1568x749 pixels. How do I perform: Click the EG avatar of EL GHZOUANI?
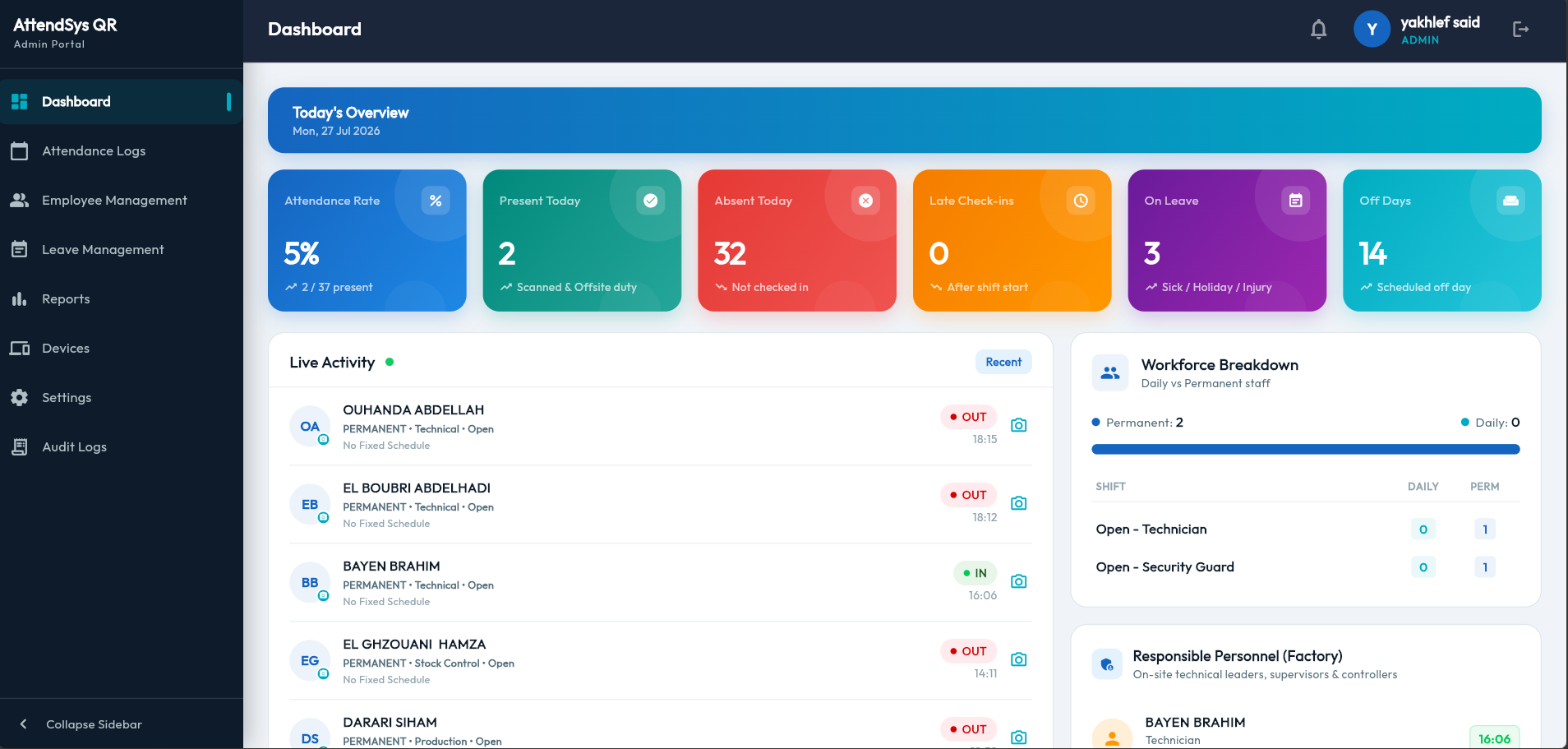pos(310,660)
